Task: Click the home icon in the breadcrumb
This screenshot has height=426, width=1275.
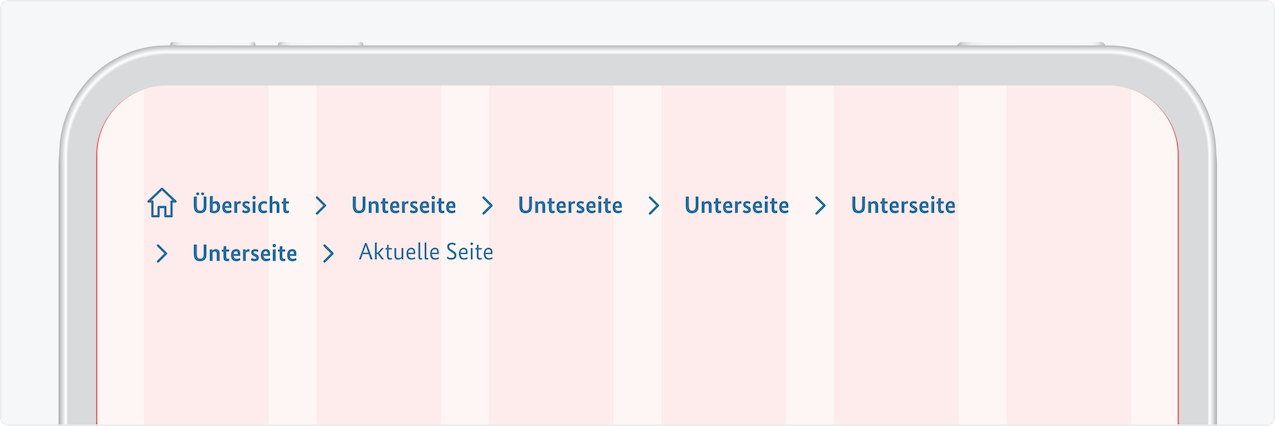Action: [161, 204]
